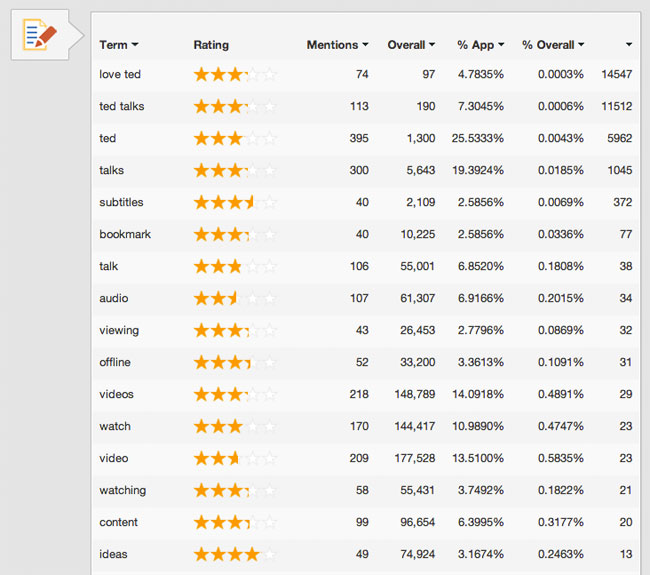Image resolution: width=650 pixels, height=575 pixels.
Task: Select the 'offline' term
Action: [115, 362]
